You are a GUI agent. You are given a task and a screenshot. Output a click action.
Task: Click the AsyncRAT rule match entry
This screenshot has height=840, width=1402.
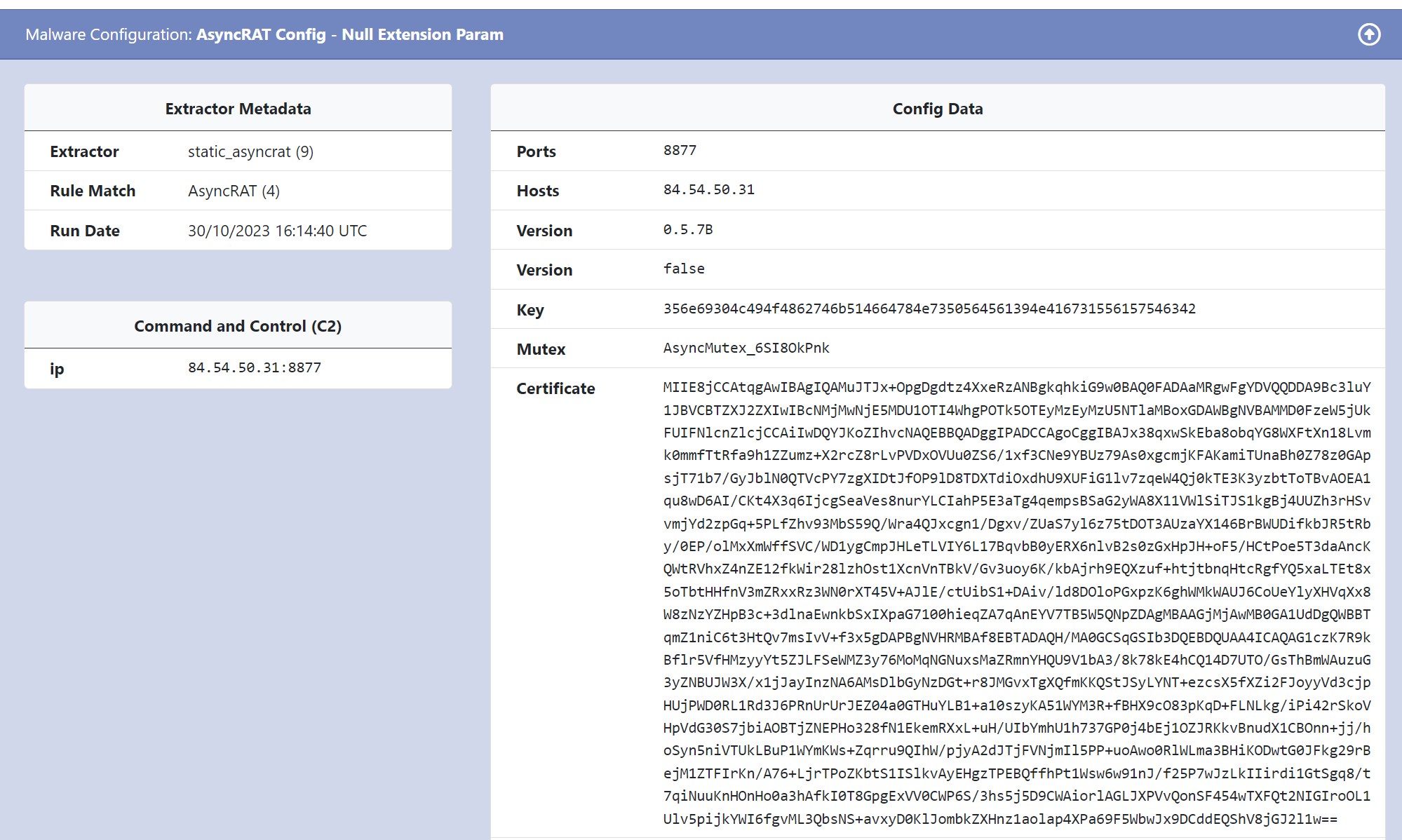click(234, 190)
